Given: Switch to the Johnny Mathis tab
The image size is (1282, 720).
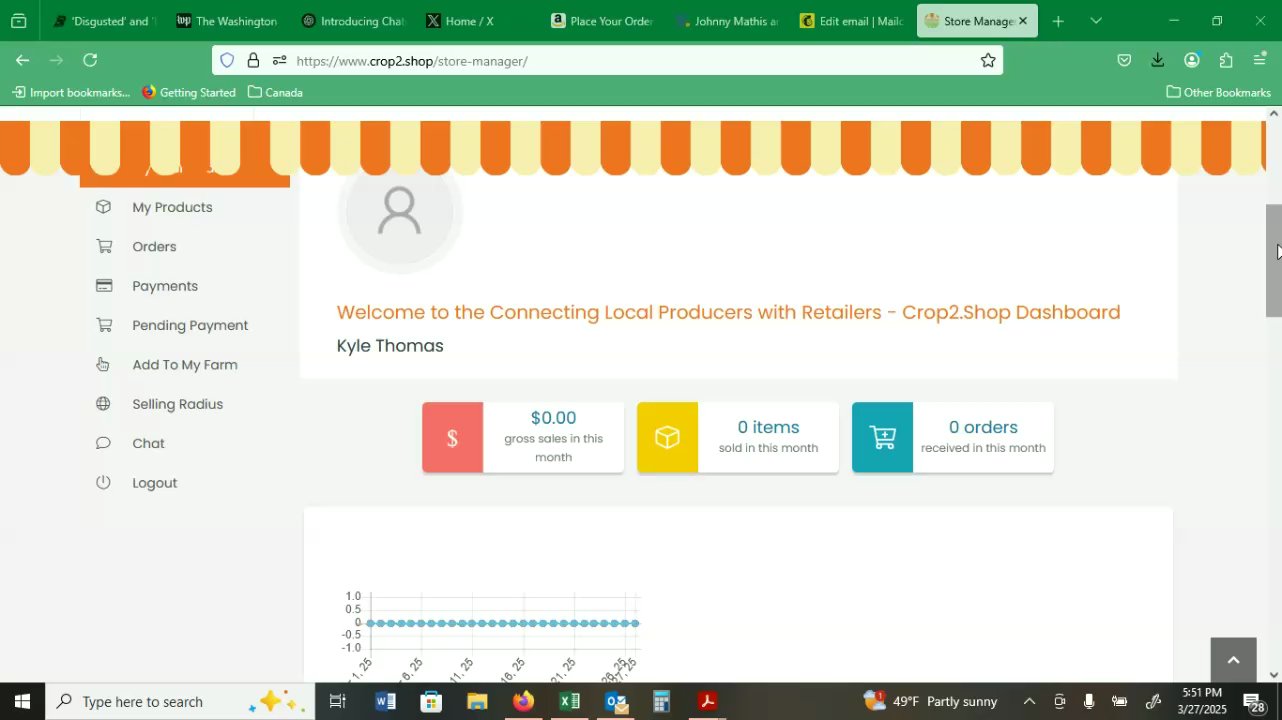Looking at the screenshot, I should click(727, 21).
